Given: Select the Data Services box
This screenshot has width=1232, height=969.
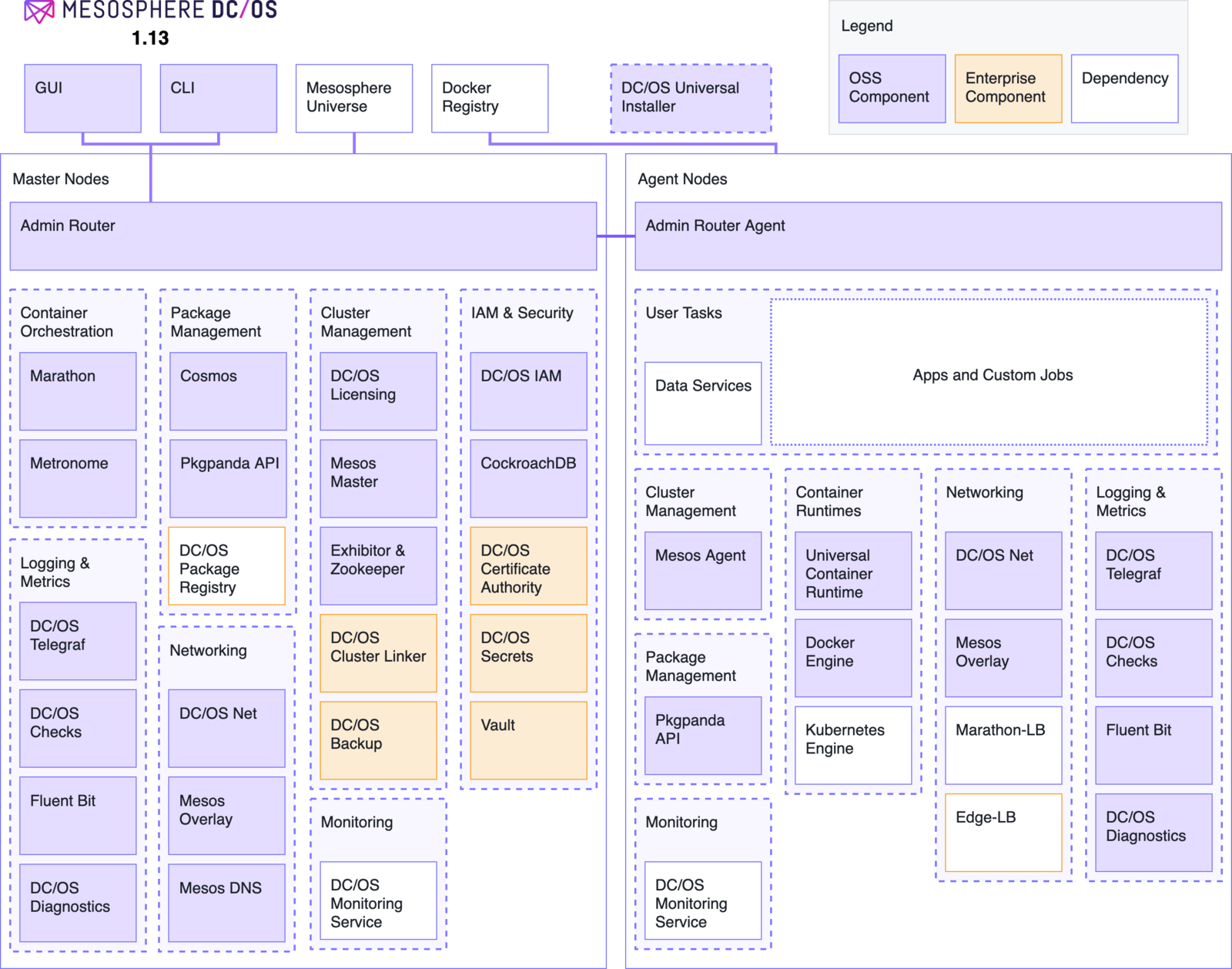Looking at the screenshot, I should [703, 404].
